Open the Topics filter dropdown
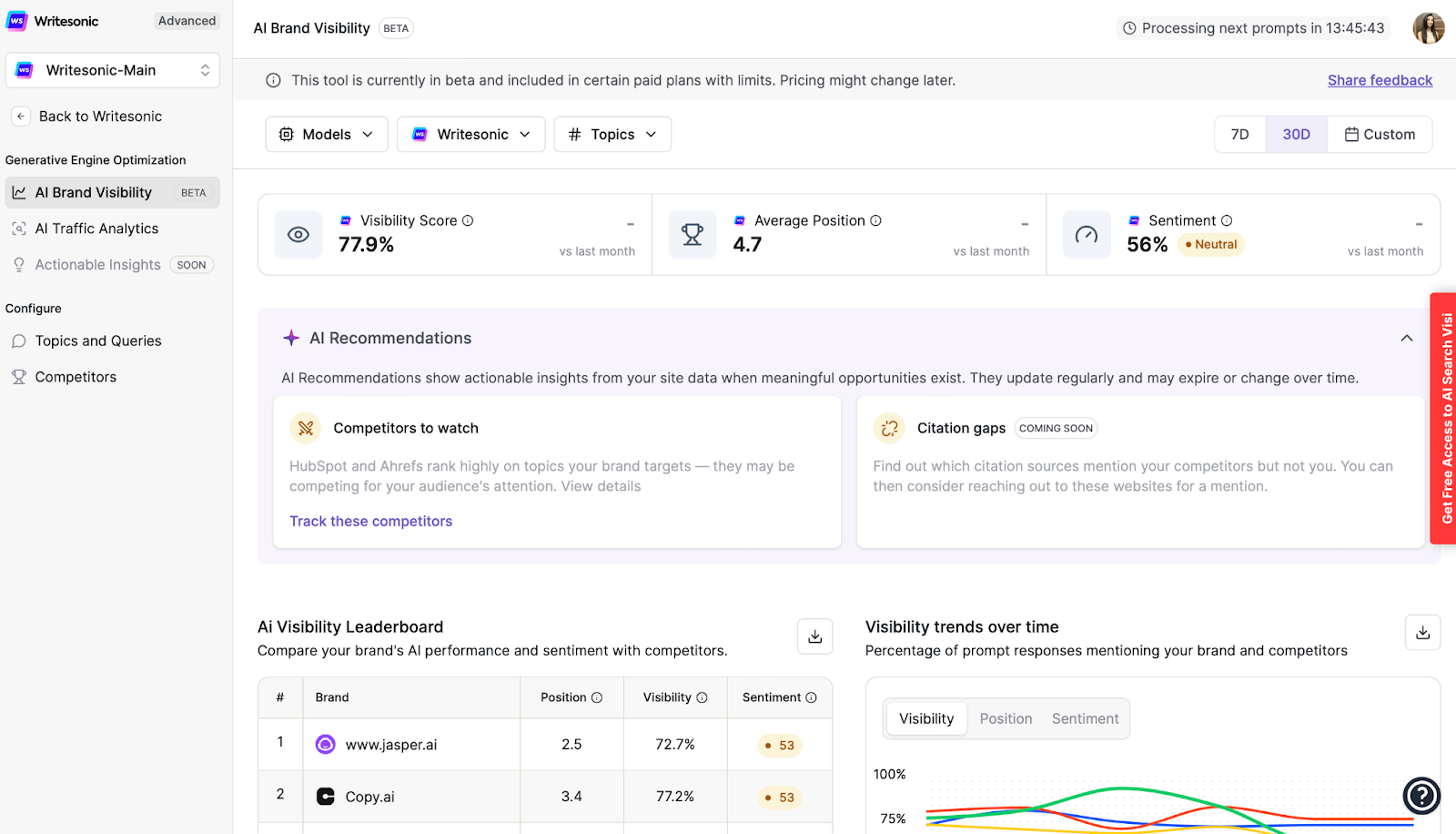Screen dimensions: 1456x834 [612, 134]
